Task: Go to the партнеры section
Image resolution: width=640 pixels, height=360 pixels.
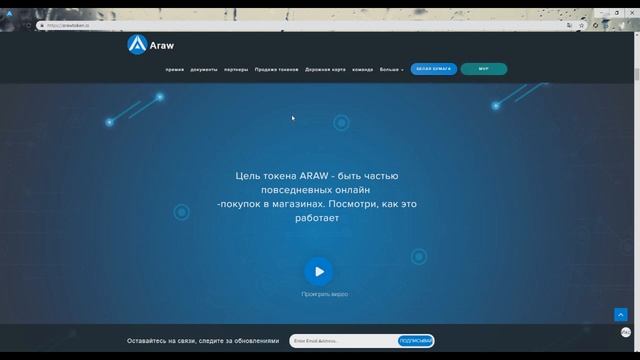Action: click(x=236, y=70)
